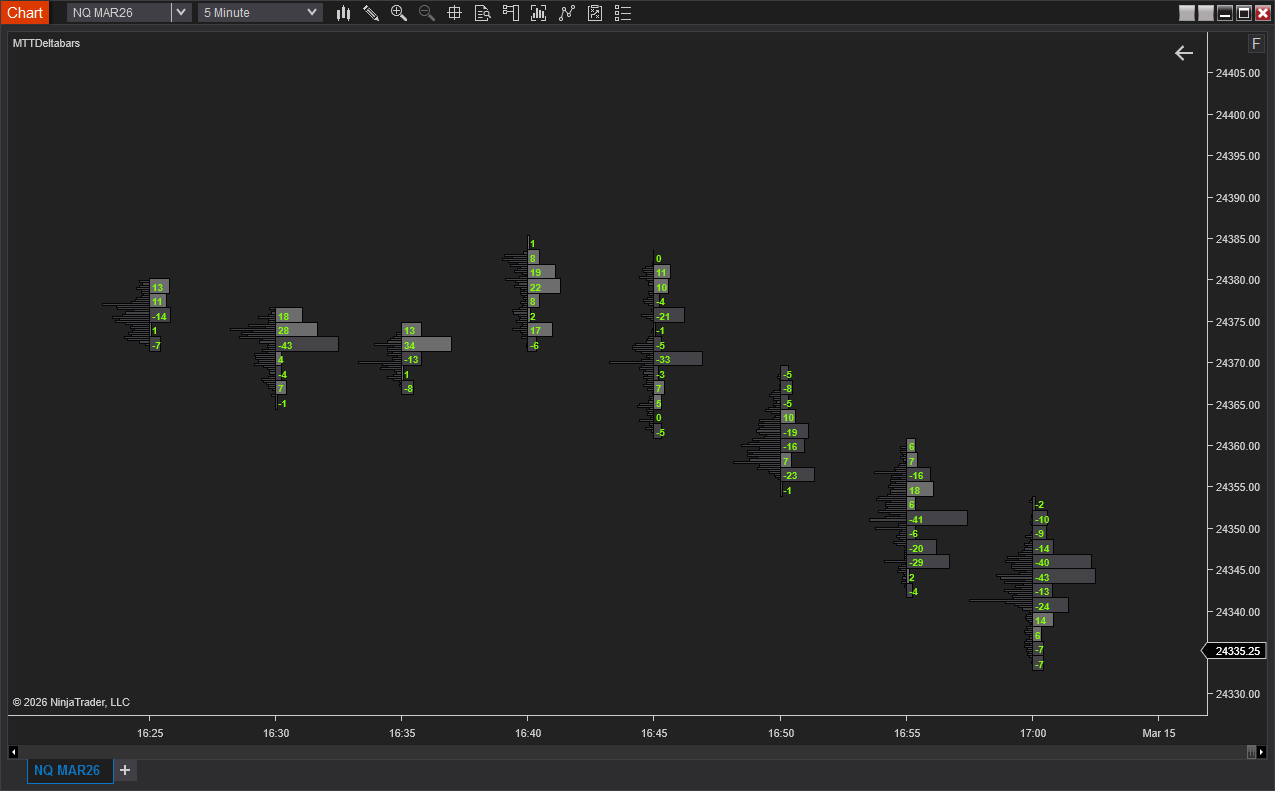Open the Strategies icon in toolbar
Image resolution: width=1275 pixels, height=791 pixels.
[567, 13]
